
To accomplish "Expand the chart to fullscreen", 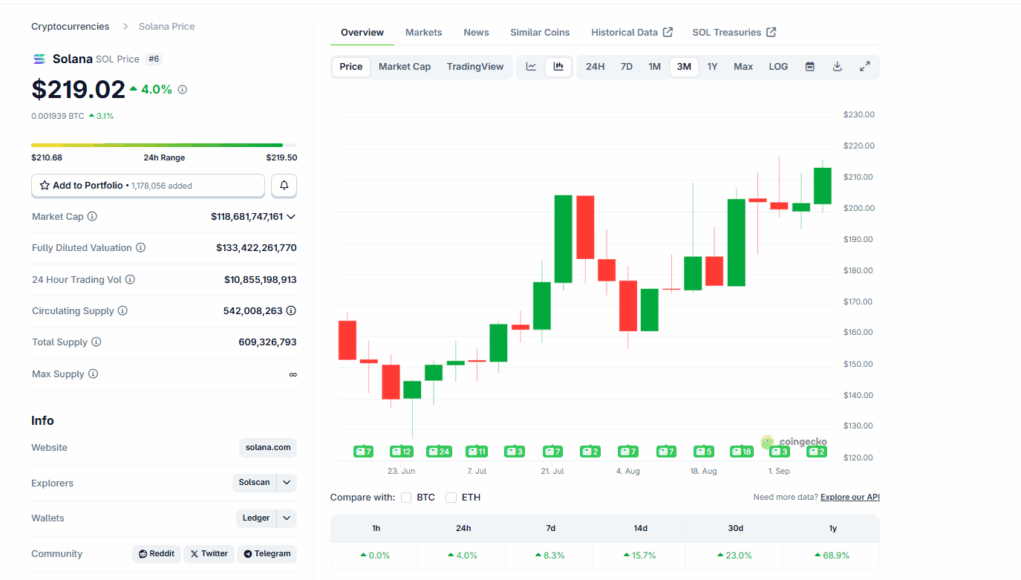I will pyautogui.click(x=865, y=67).
